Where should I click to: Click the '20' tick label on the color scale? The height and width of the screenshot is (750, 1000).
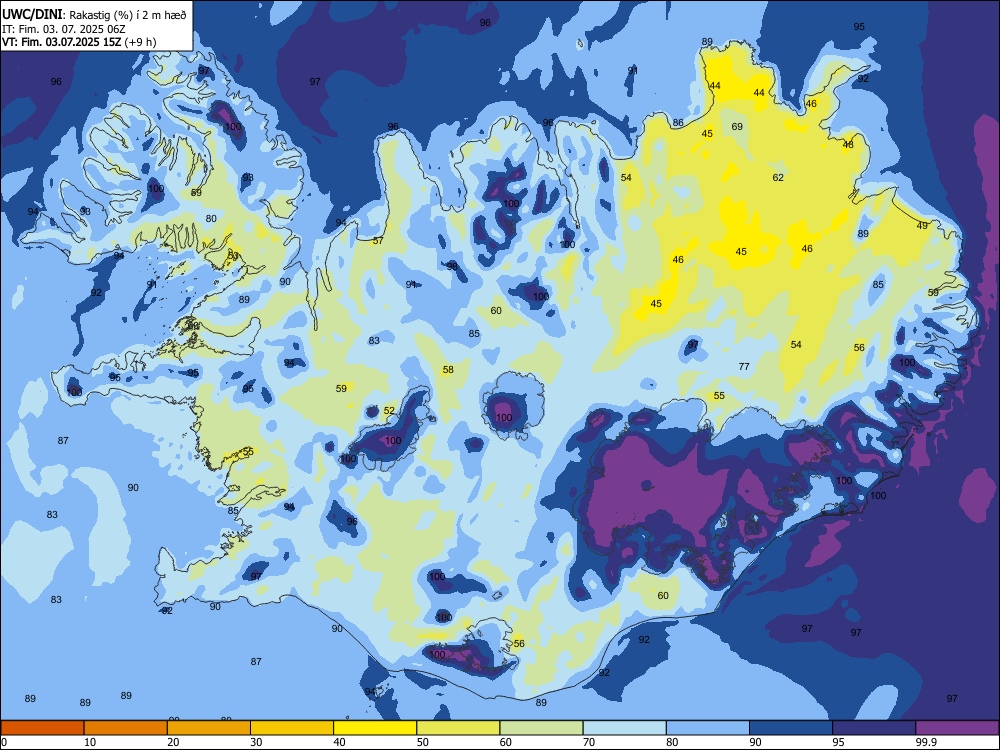173,742
